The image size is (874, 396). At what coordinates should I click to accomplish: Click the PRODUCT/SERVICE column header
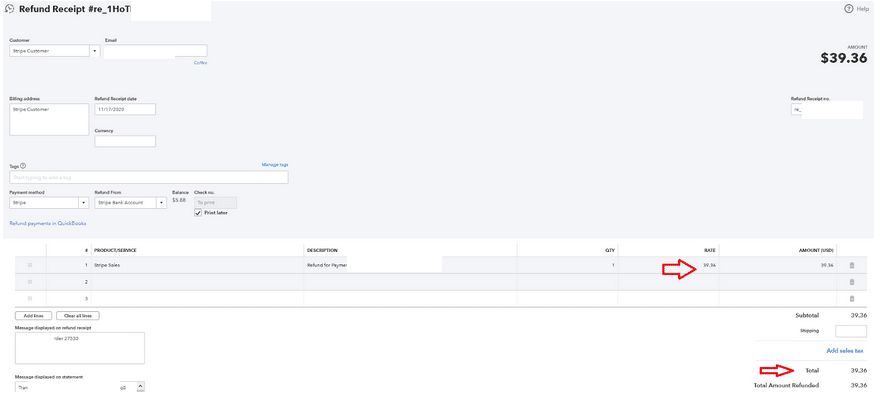point(115,250)
